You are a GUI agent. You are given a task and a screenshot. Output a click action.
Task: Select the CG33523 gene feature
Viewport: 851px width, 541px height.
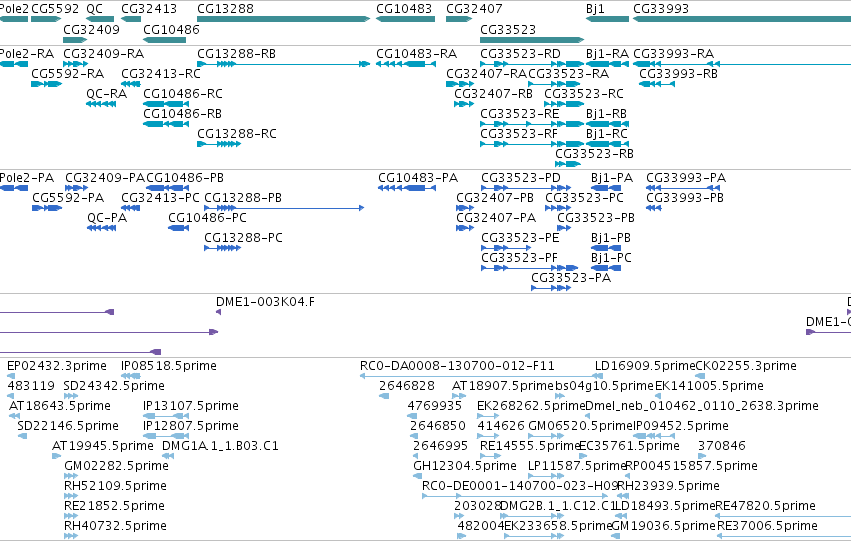coord(532,40)
